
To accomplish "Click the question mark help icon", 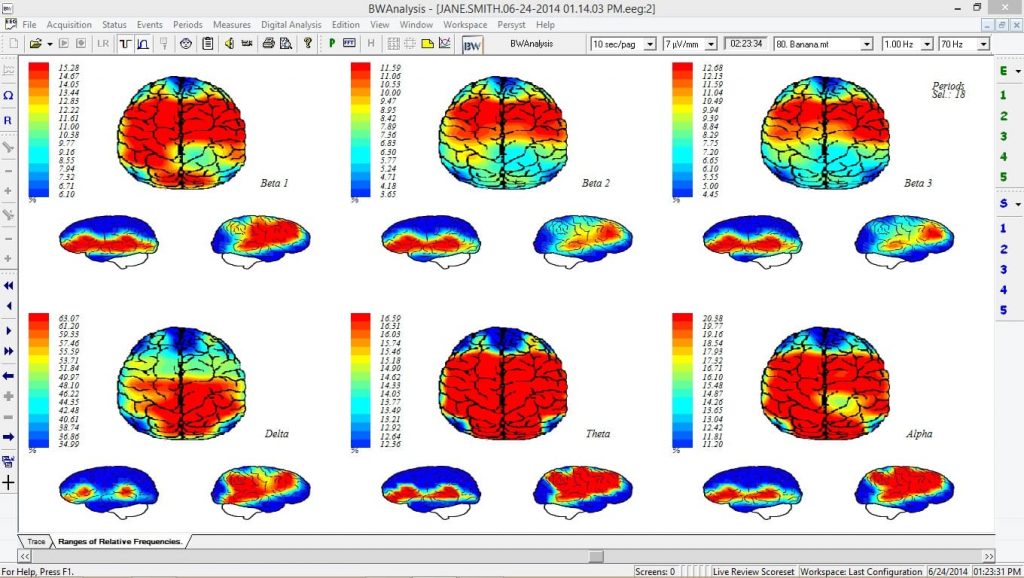I will coord(308,44).
